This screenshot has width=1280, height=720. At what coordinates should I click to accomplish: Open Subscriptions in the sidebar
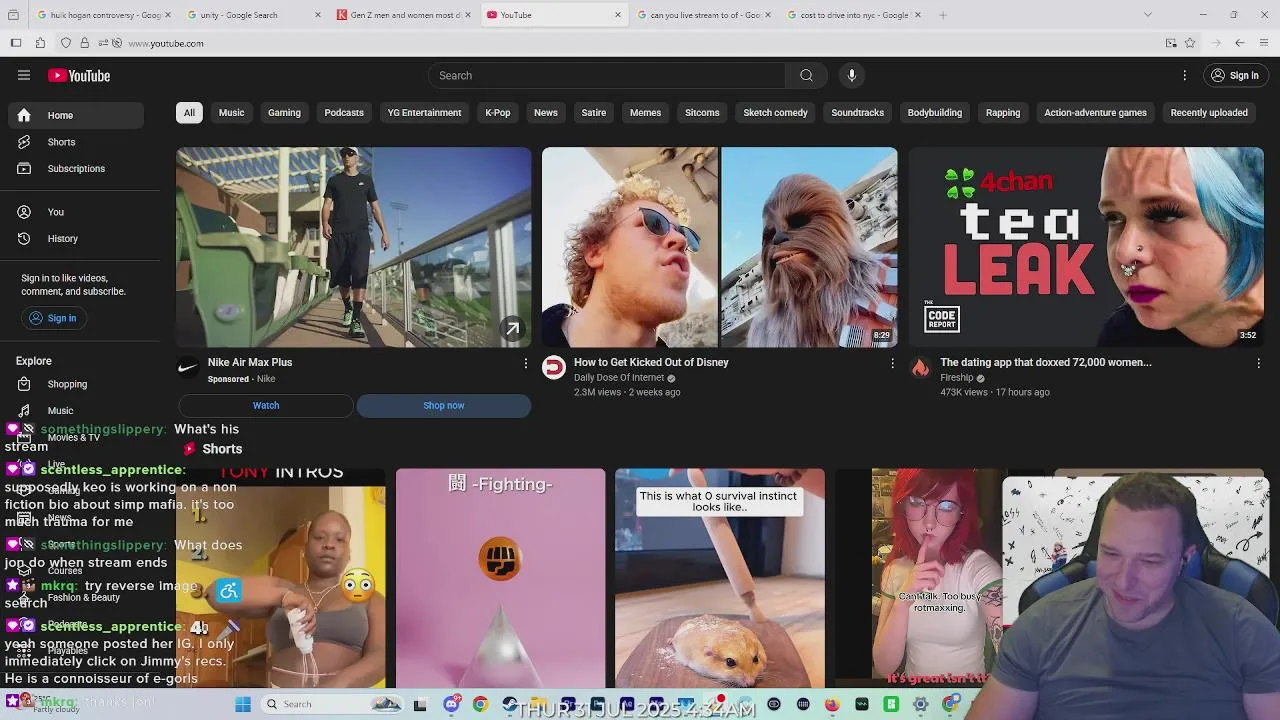(76, 168)
